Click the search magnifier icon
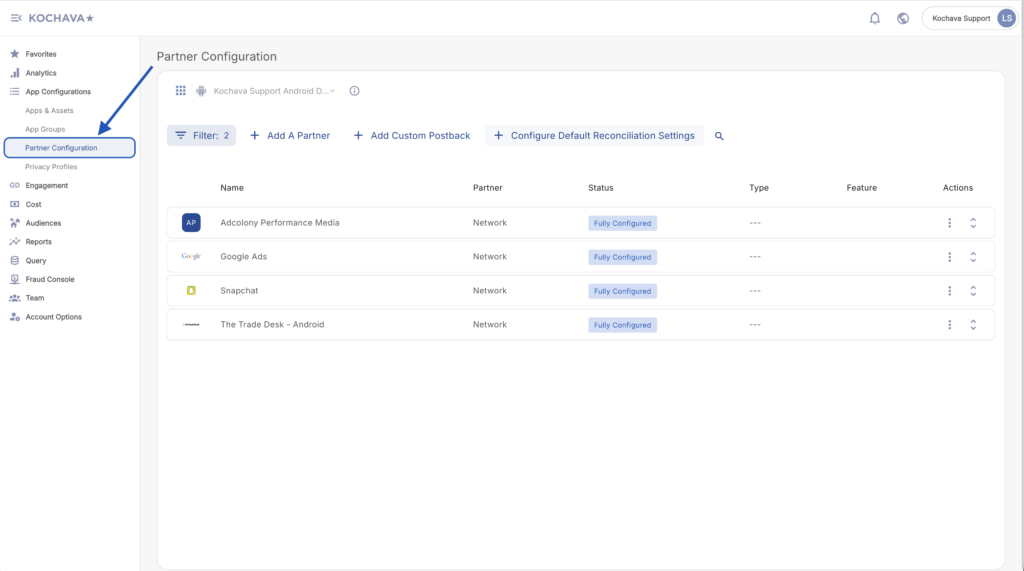The width and height of the screenshot is (1024, 571). click(x=719, y=136)
